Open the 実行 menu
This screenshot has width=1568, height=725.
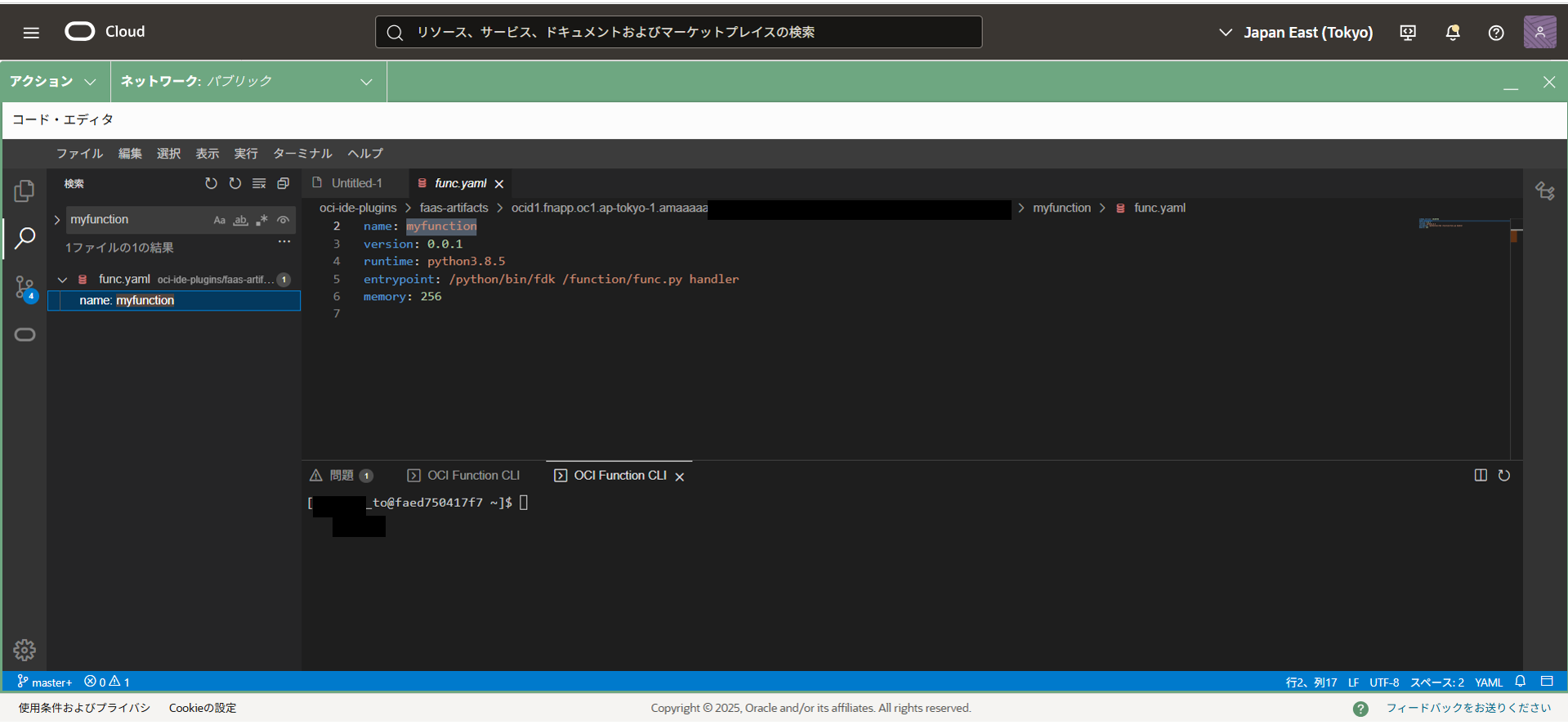coord(245,154)
